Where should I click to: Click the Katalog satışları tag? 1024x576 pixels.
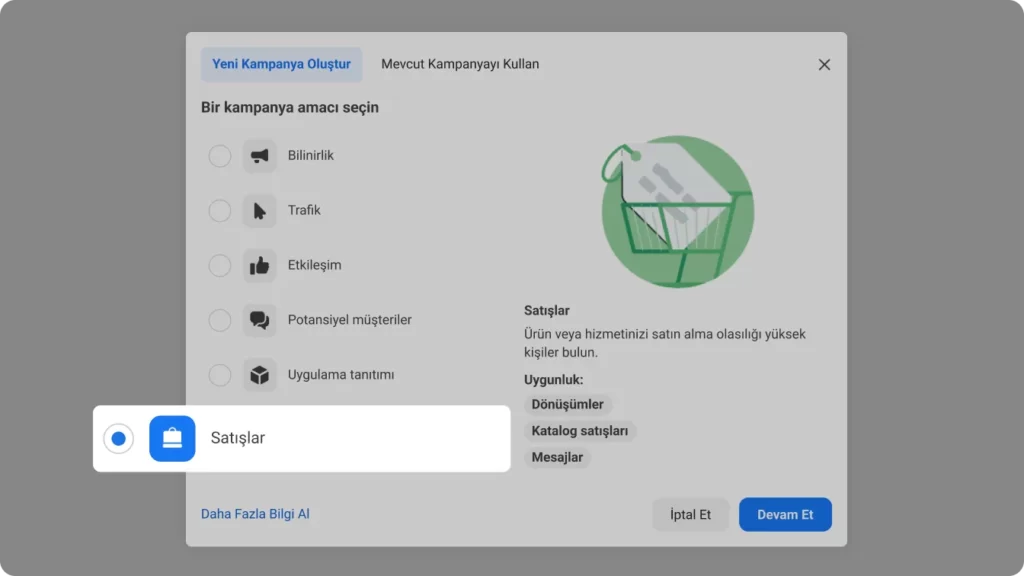[x=580, y=431]
